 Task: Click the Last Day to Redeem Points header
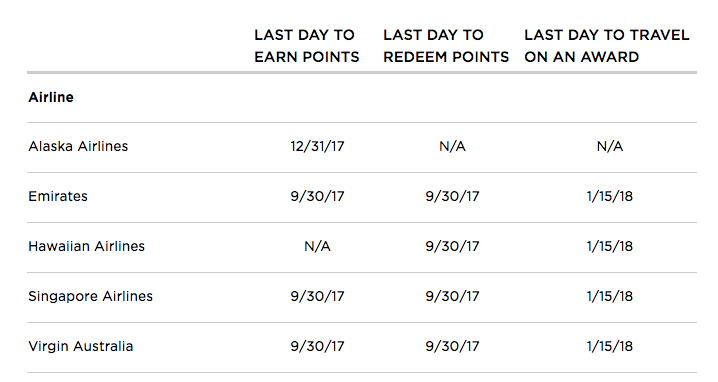446,46
